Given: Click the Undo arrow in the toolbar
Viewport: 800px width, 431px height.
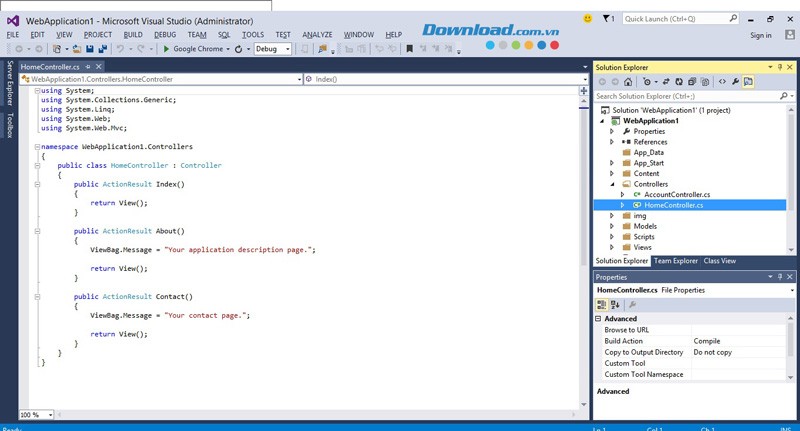Looking at the screenshot, I should click(120, 49).
